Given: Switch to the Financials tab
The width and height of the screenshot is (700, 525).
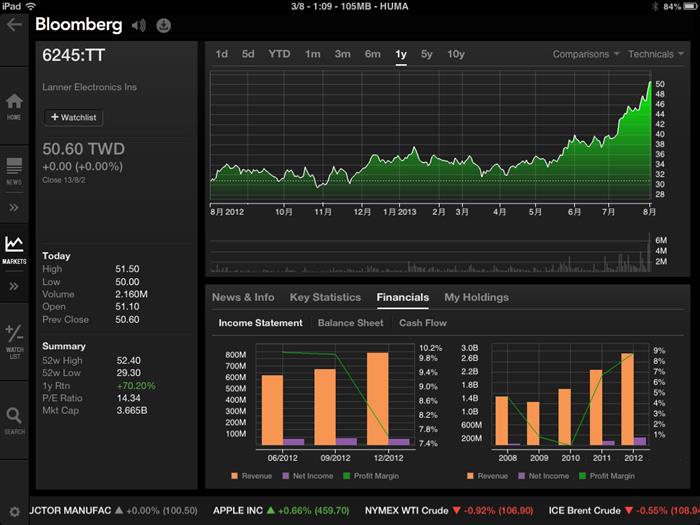Looking at the screenshot, I should (403, 297).
